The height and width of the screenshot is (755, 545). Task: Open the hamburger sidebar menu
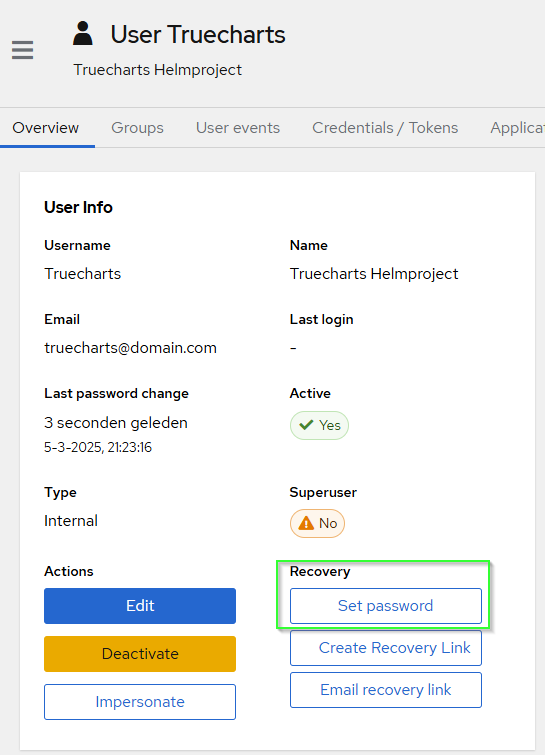[x=23, y=50]
